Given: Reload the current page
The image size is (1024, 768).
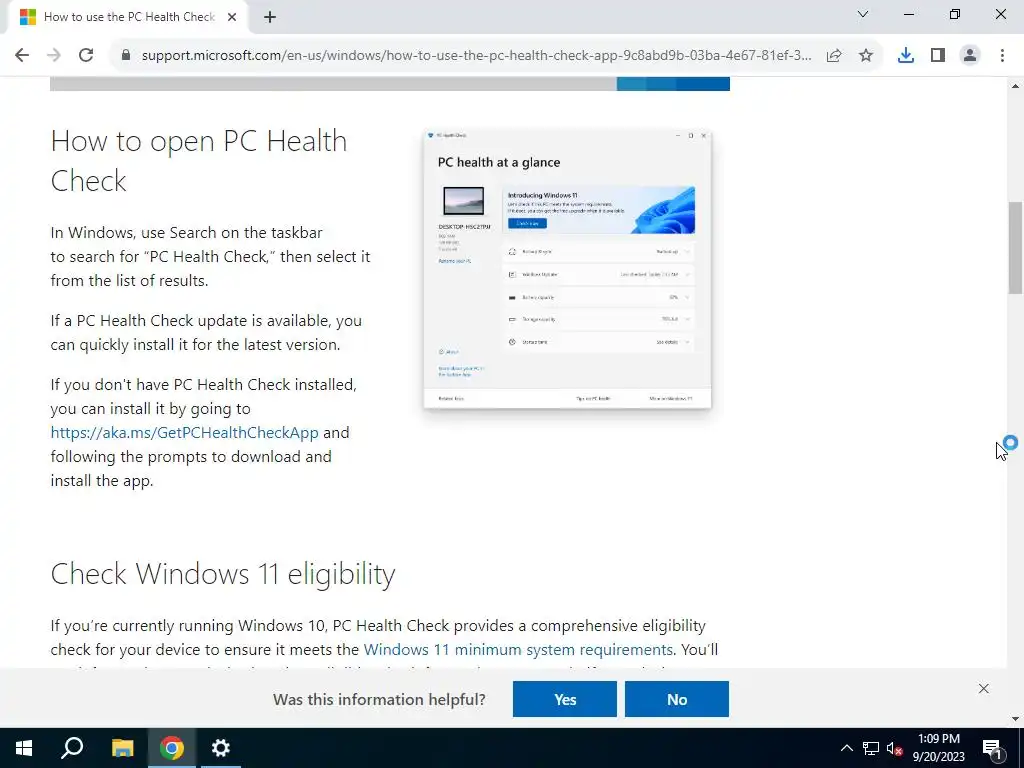Looking at the screenshot, I should point(86,56).
